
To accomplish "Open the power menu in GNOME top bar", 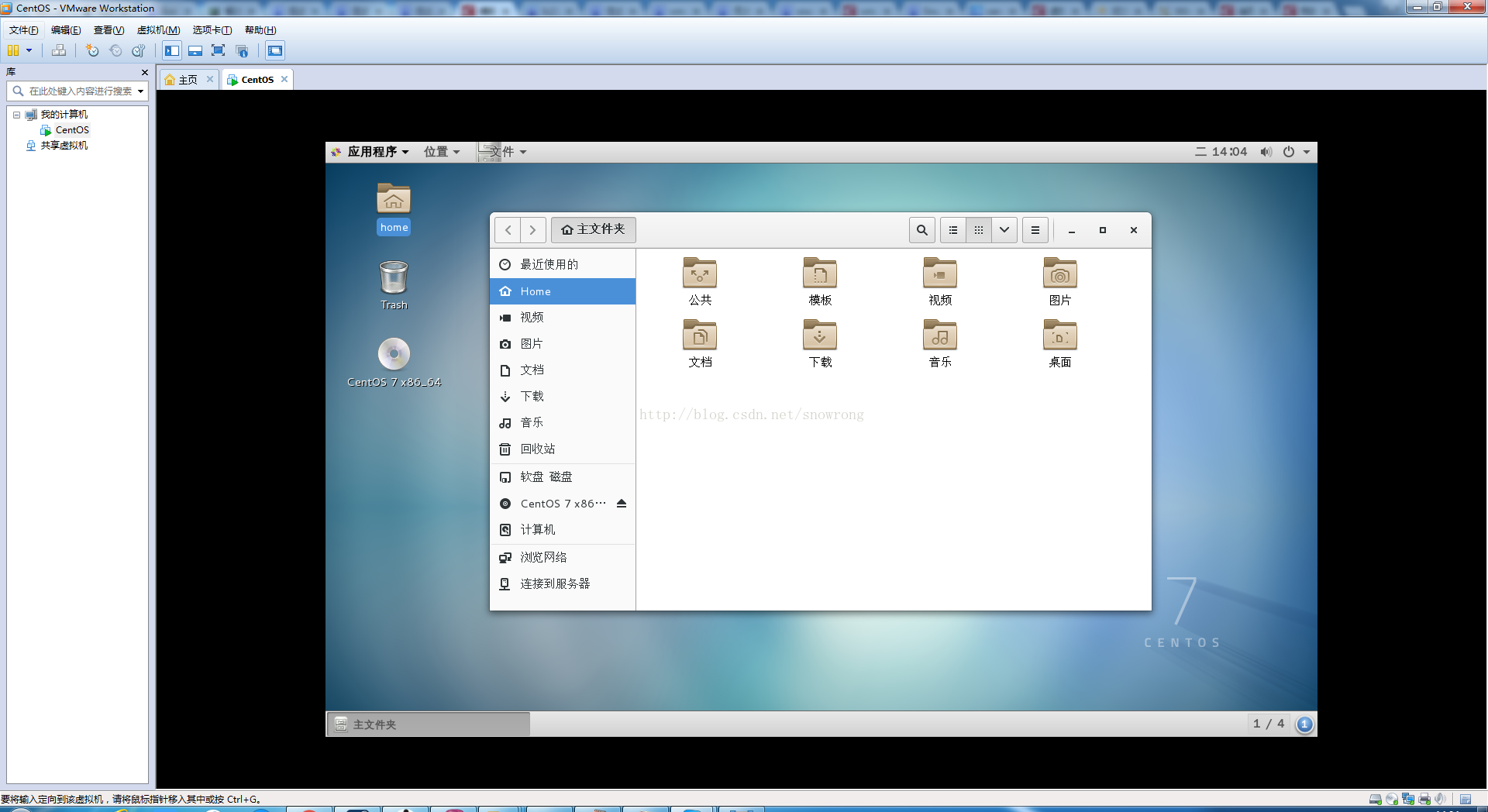I will (1296, 152).
